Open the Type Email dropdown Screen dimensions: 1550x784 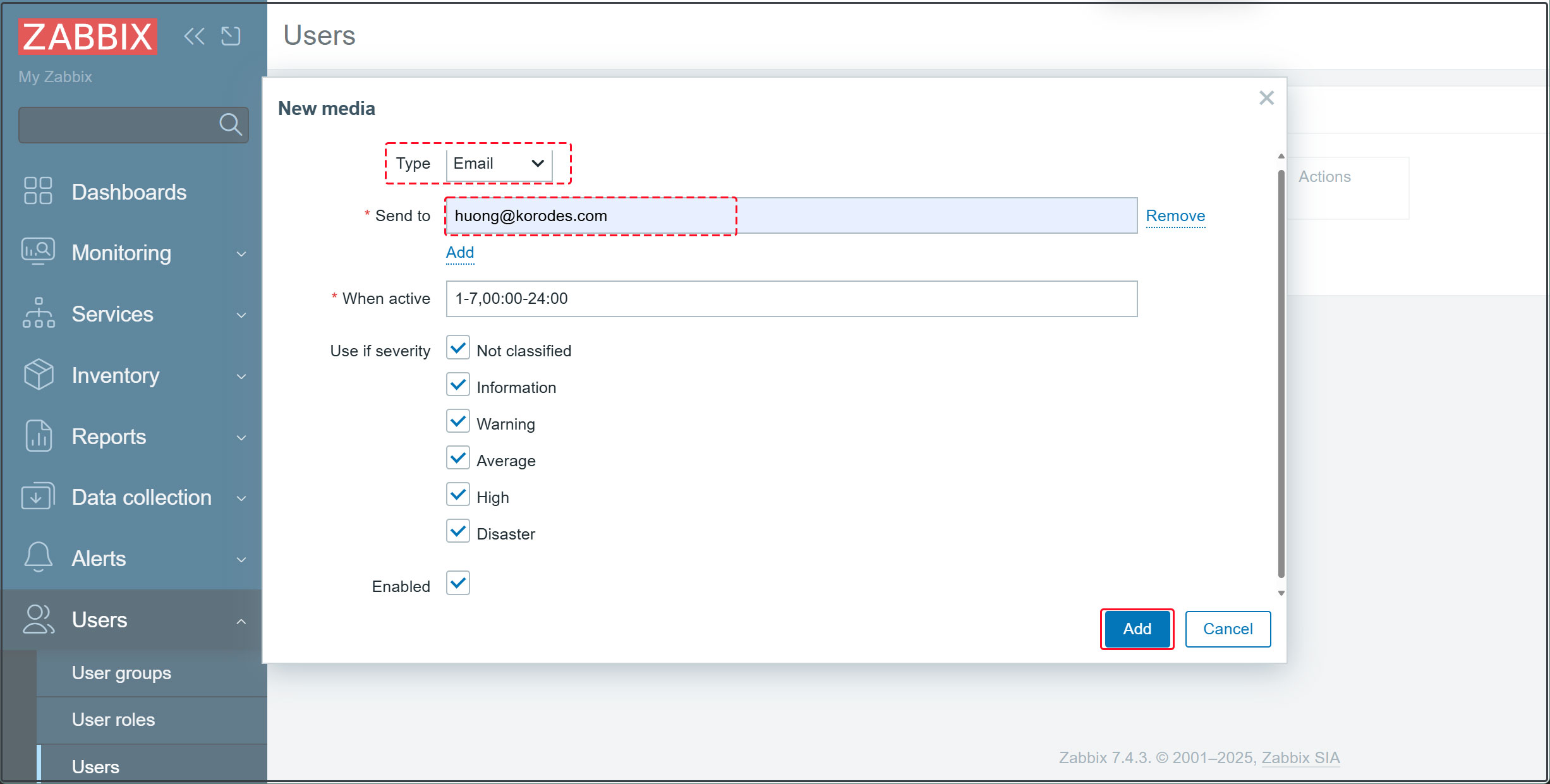coord(499,164)
